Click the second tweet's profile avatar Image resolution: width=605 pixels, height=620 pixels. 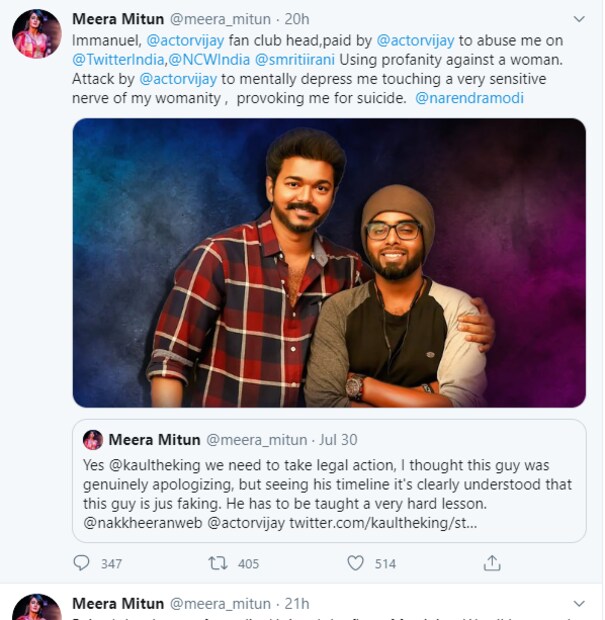[x=36, y=608]
